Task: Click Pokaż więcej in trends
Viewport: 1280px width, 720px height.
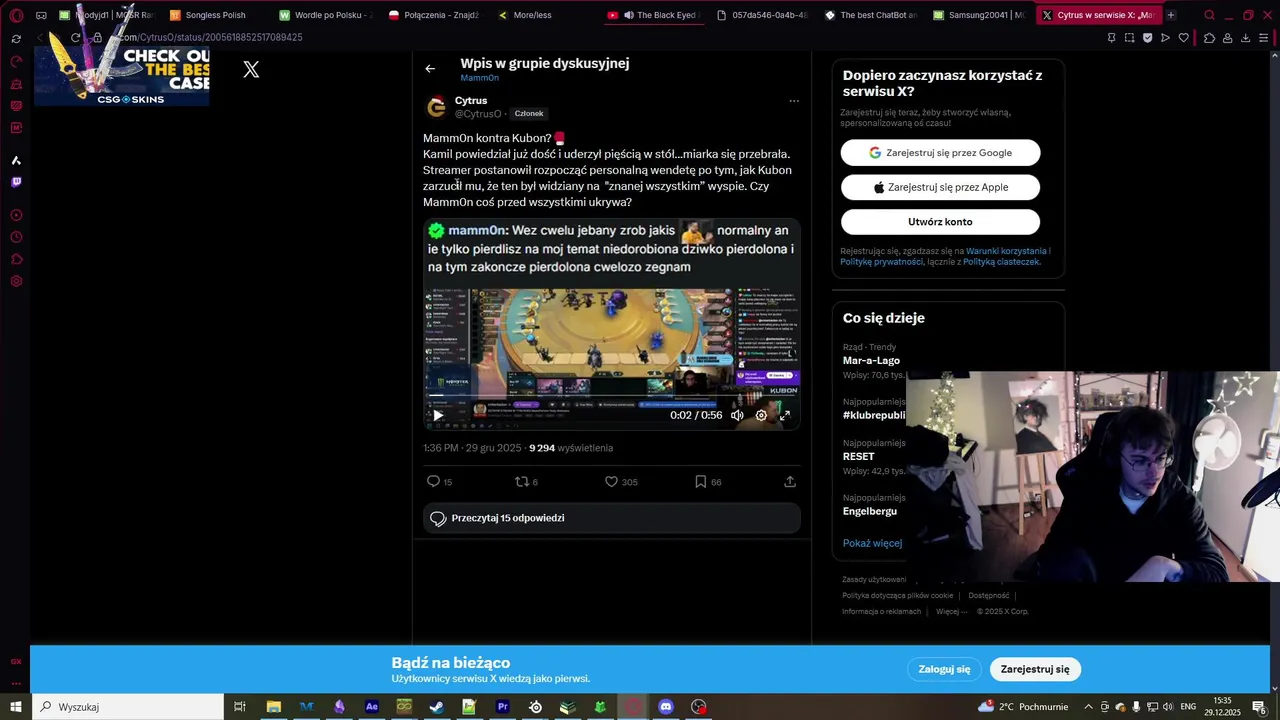Action: (x=872, y=543)
